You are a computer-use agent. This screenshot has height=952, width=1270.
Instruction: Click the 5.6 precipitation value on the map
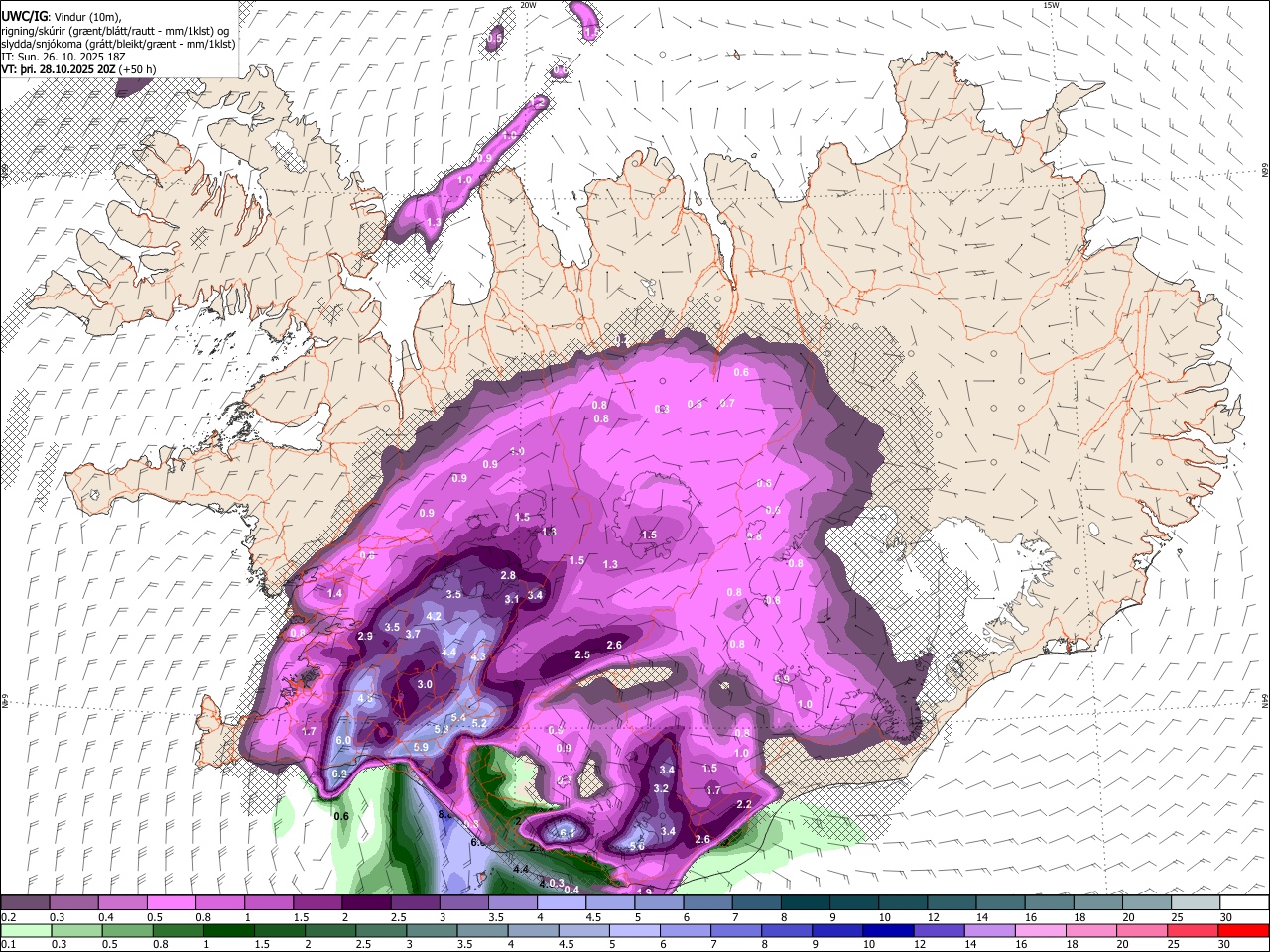tap(637, 846)
